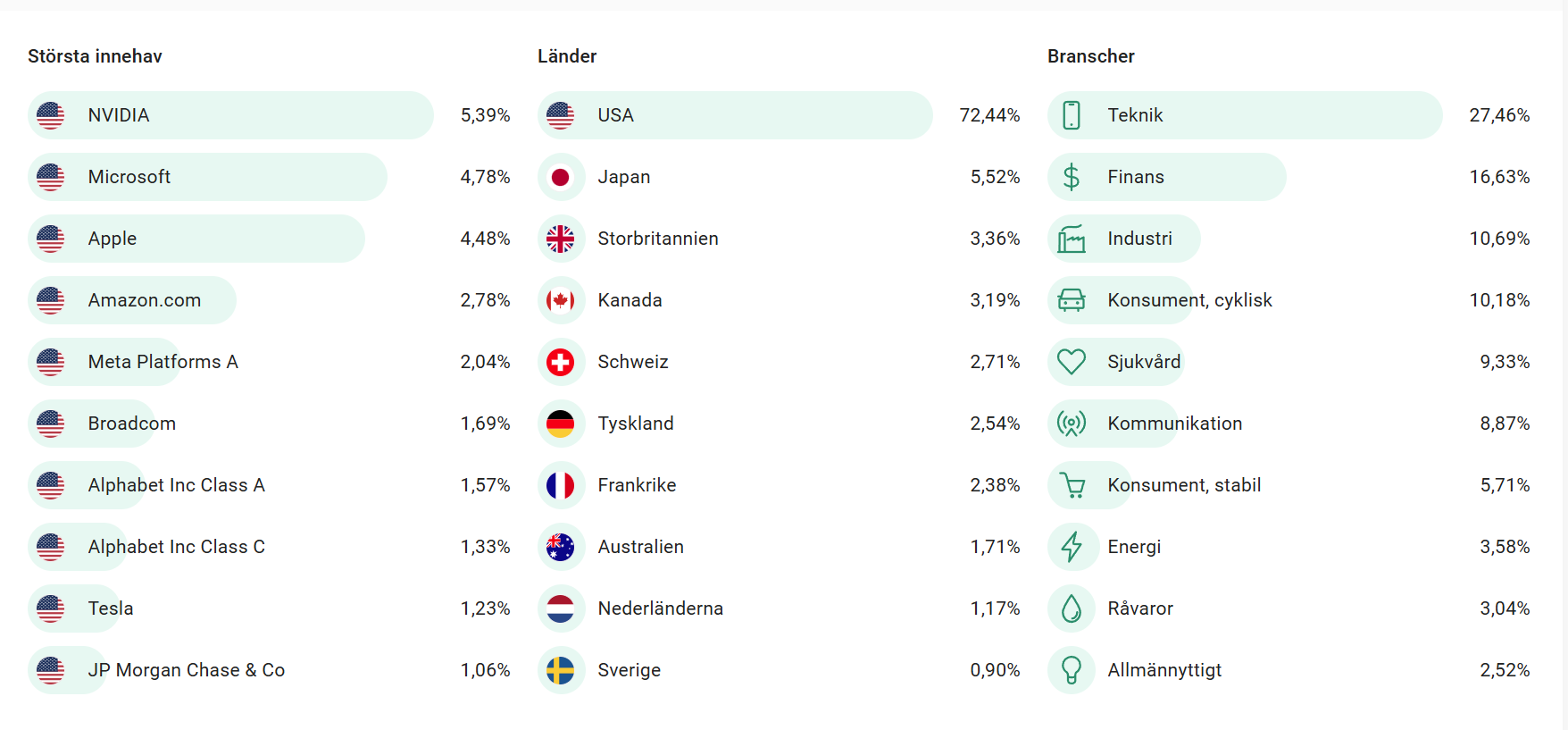Click the Japan flag icon
This screenshot has height=730, width=1568.
[561, 177]
